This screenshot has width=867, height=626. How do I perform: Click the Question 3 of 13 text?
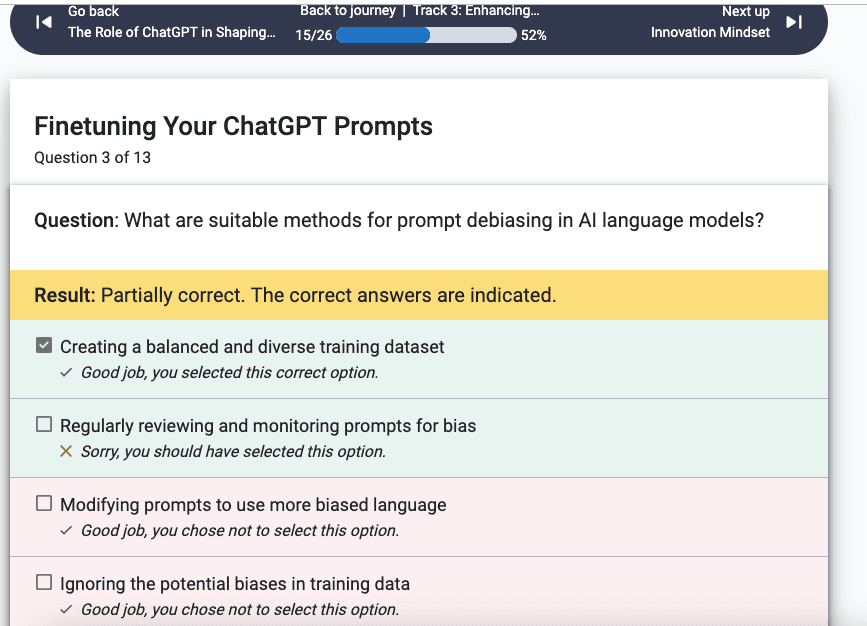(x=92, y=158)
